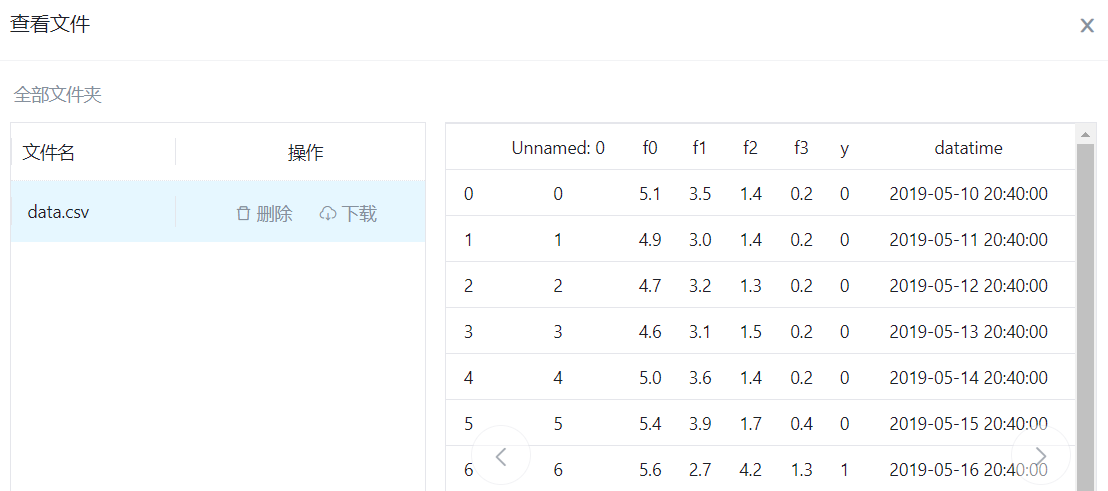Select the 2019-05-13 20:40:00 cell
1108x491 pixels.
pos(968,332)
